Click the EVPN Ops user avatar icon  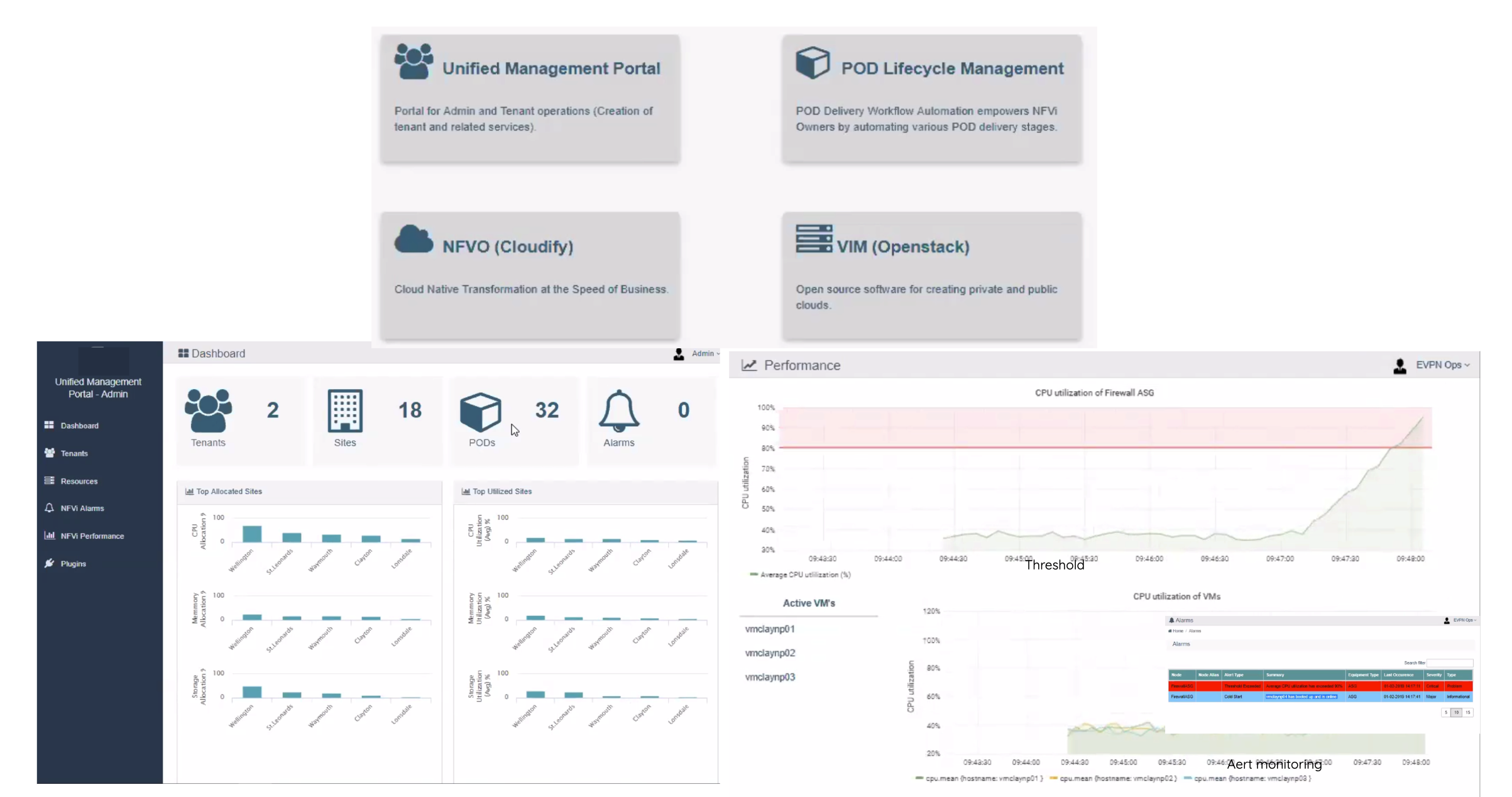coord(1400,366)
